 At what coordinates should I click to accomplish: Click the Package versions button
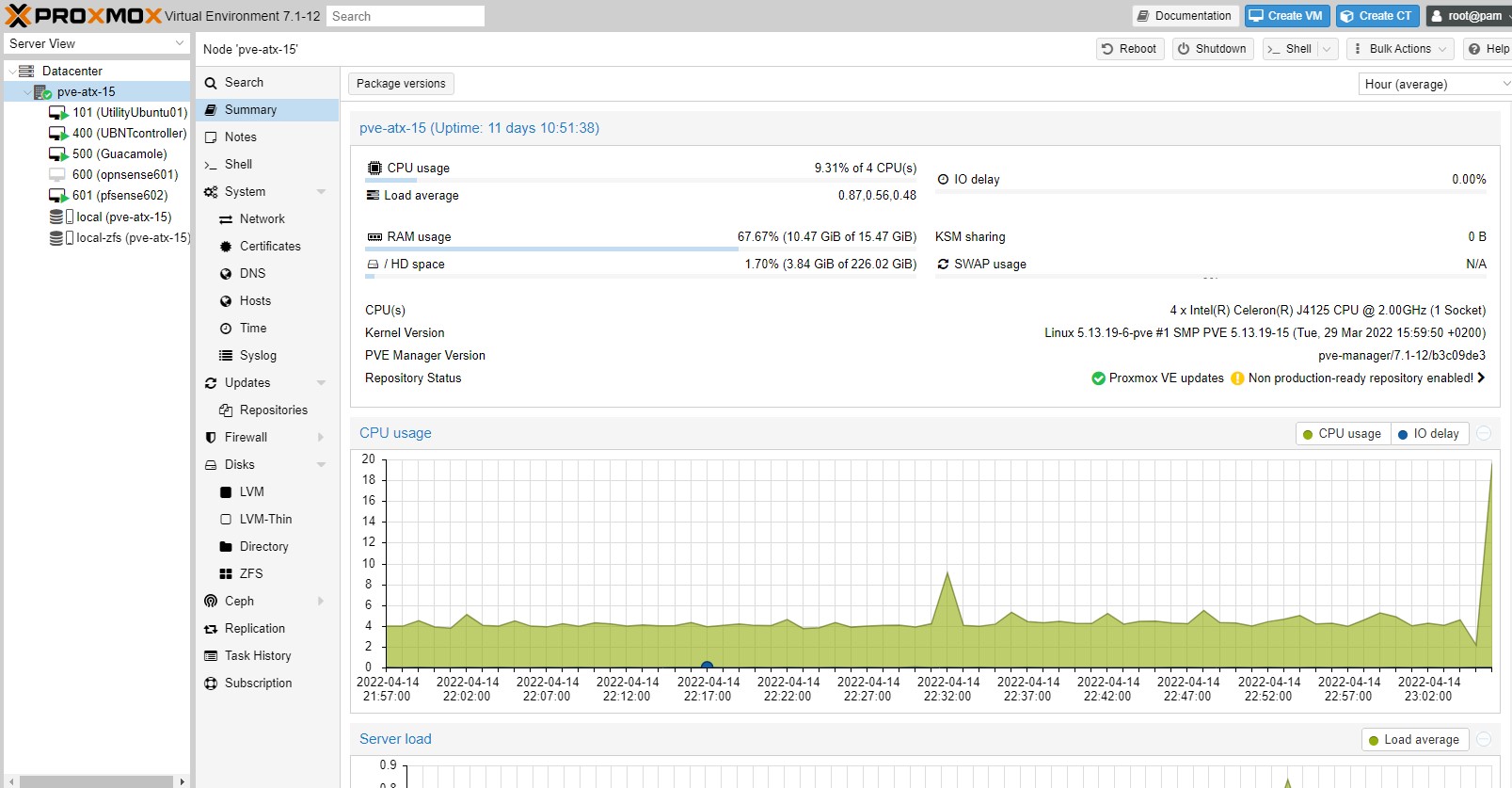(x=401, y=84)
